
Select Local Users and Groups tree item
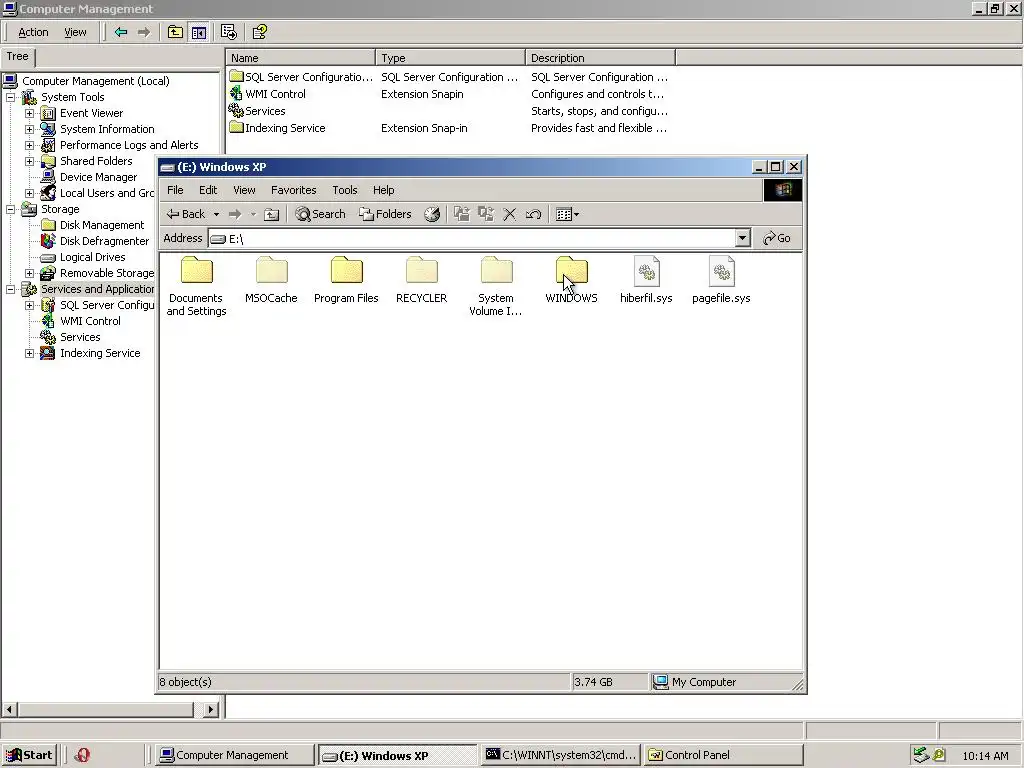[x=107, y=193]
